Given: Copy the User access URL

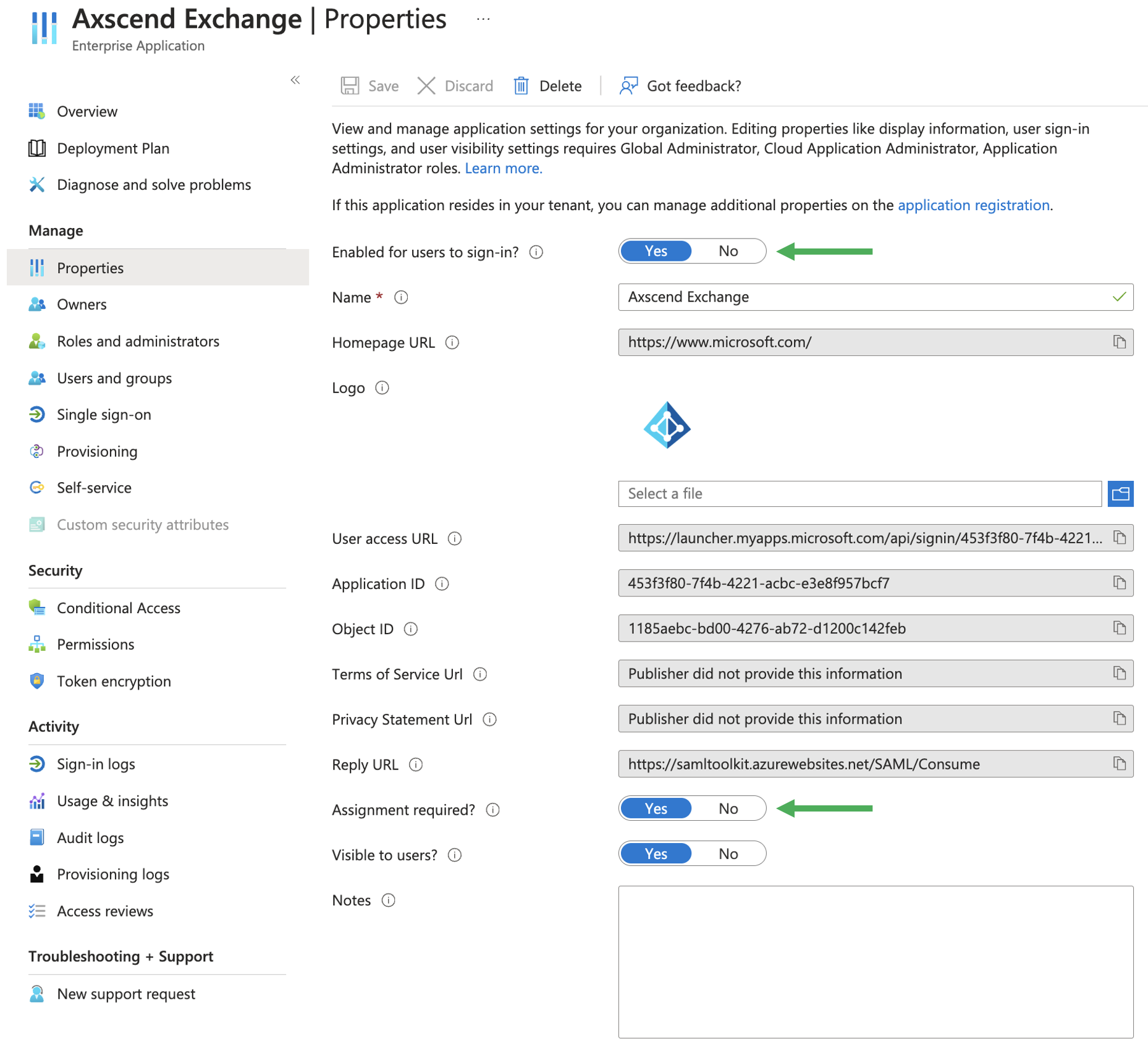Looking at the screenshot, I should [x=1119, y=538].
